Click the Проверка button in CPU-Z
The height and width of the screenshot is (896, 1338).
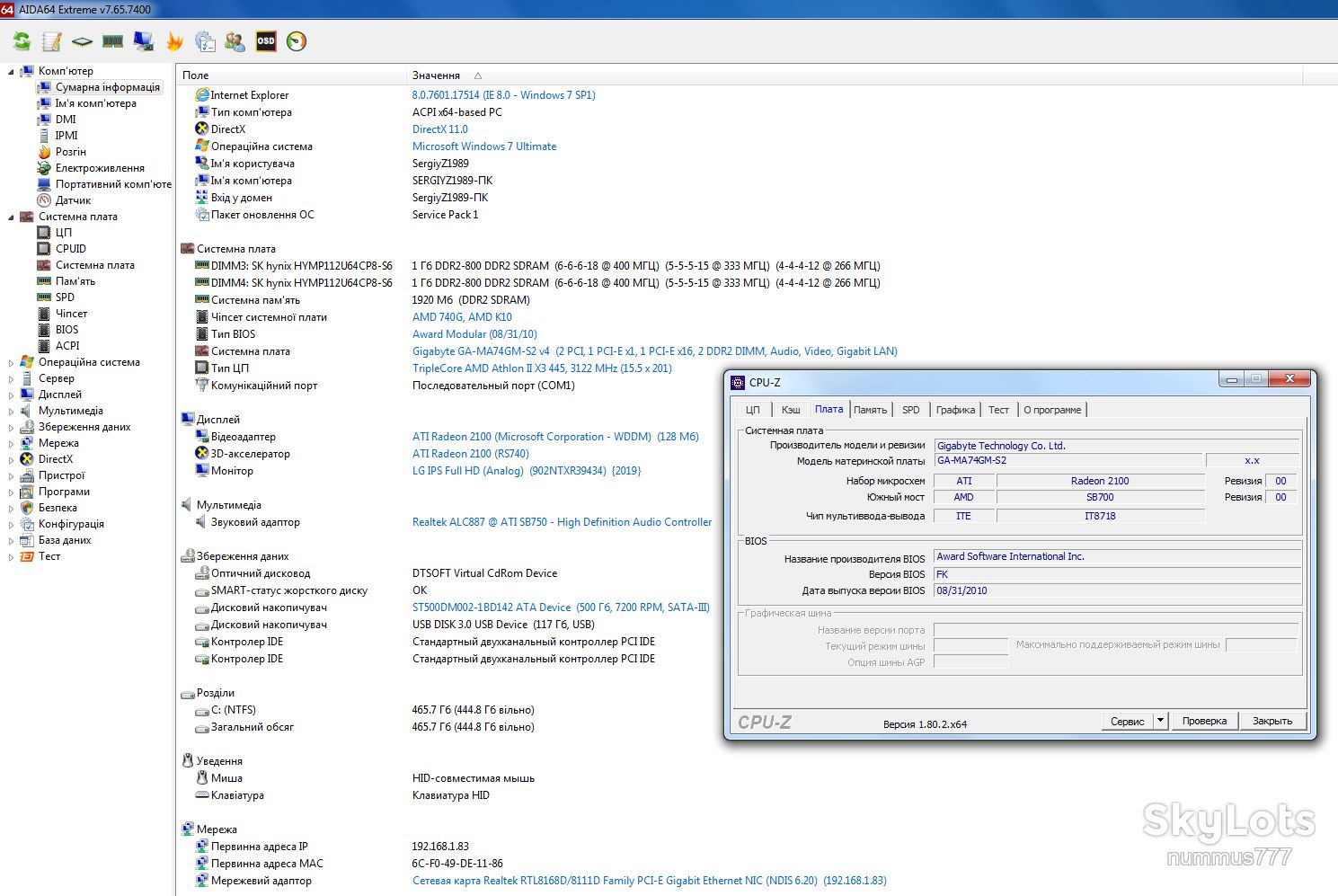(x=1204, y=721)
